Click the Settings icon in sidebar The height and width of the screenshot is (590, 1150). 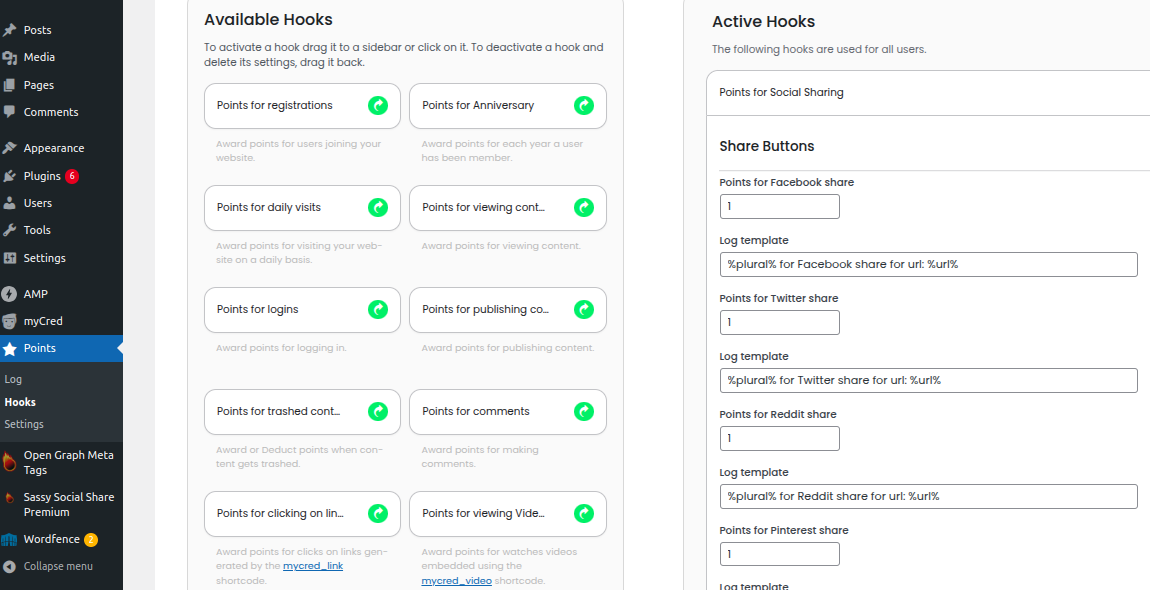10,258
